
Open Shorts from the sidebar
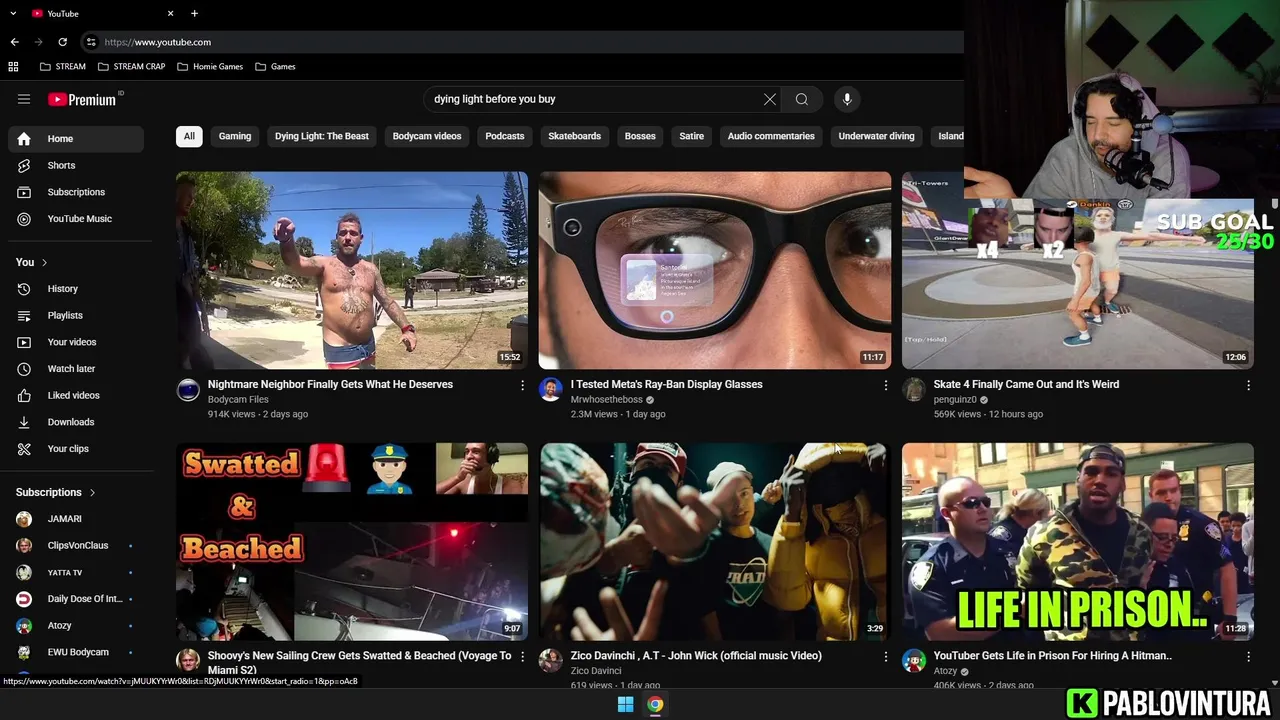pos(76,165)
